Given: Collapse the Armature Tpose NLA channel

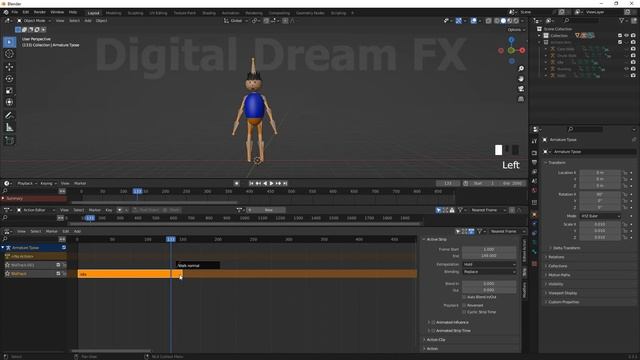Looking at the screenshot, I should tap(3, 248).
